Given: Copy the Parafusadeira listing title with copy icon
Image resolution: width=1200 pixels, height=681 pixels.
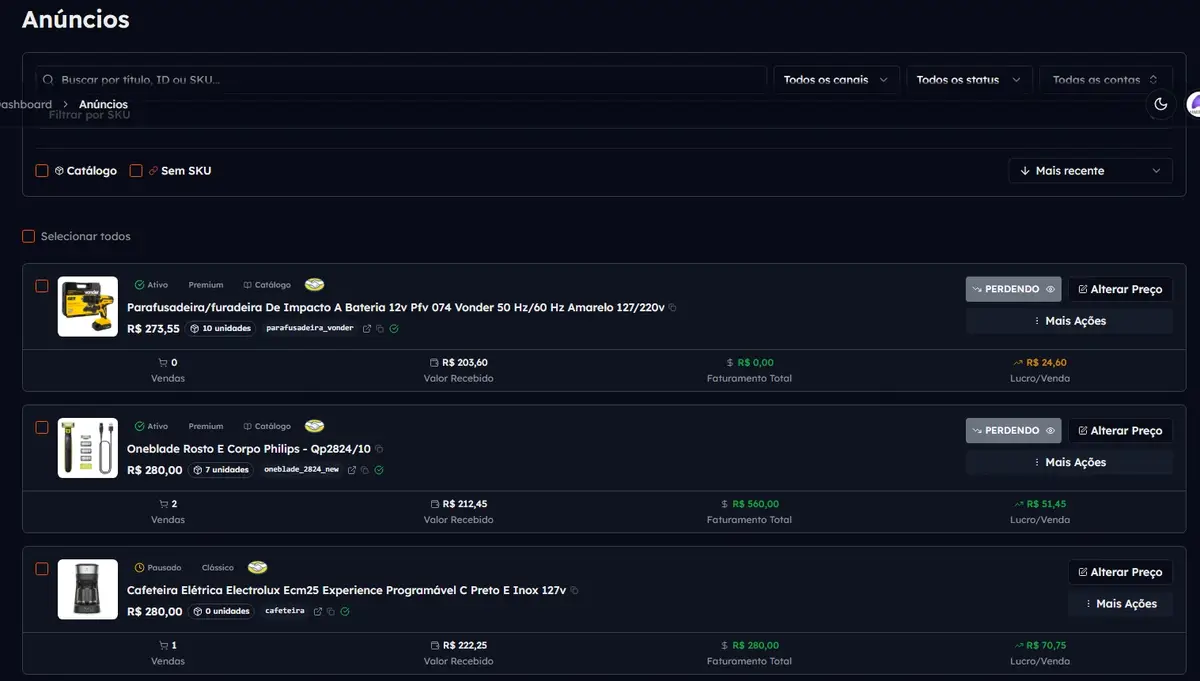Looking at the screenshot, I should pyautogui.click(x=672, y=308).
